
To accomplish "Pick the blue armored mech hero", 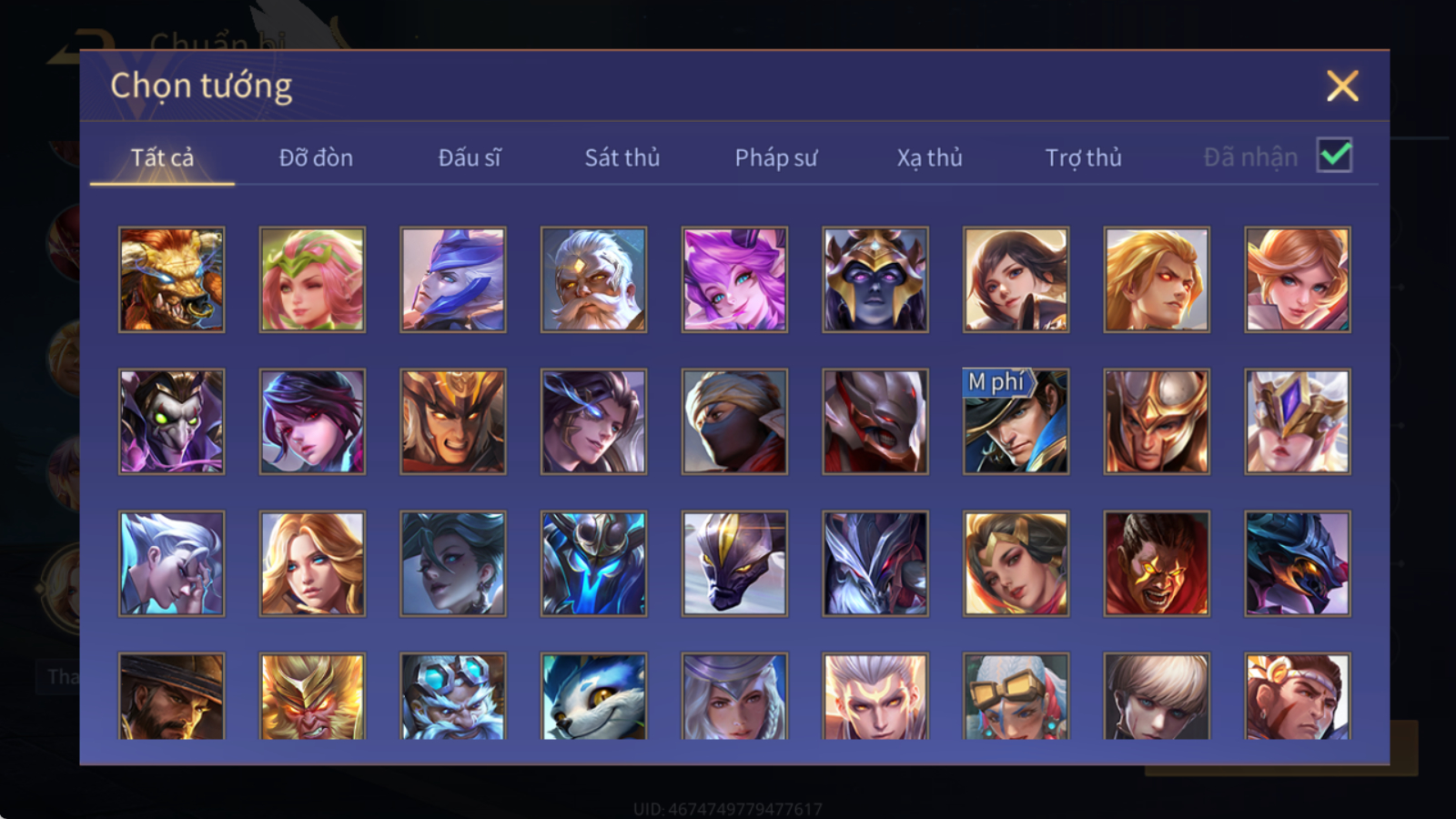I will point(593,563).
